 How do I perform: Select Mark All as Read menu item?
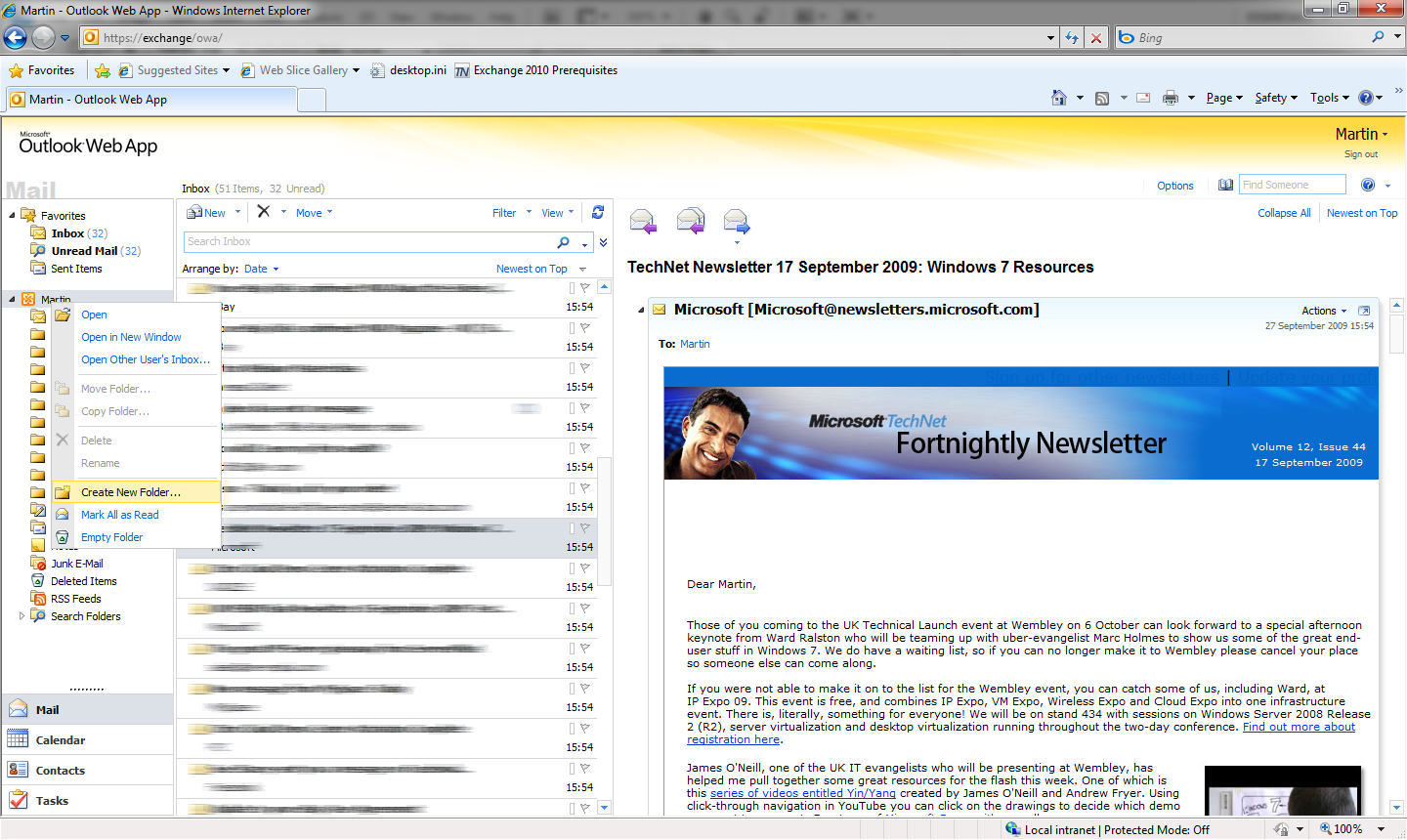[x=119, y=515]
